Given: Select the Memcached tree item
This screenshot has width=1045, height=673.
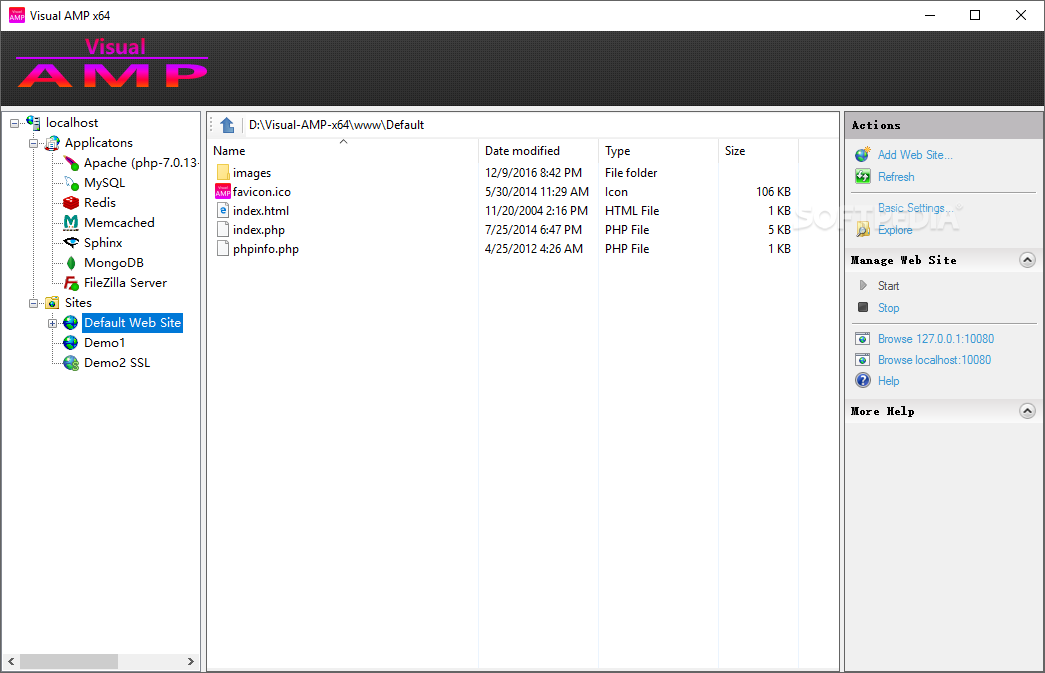Looking at the screenshot, I should tap(119, 223).
